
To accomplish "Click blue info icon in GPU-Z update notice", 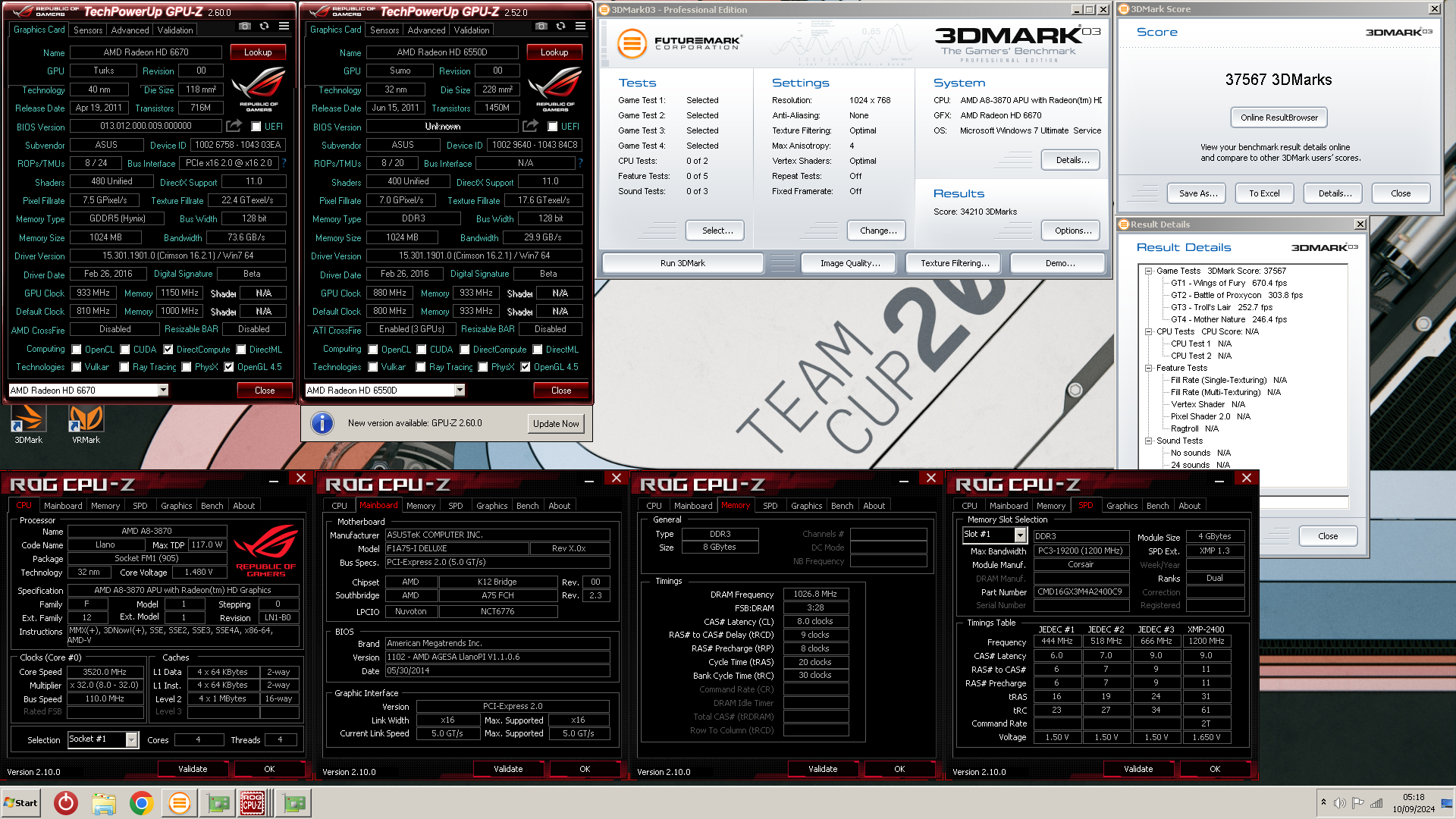I will click(x=322, y=423).
